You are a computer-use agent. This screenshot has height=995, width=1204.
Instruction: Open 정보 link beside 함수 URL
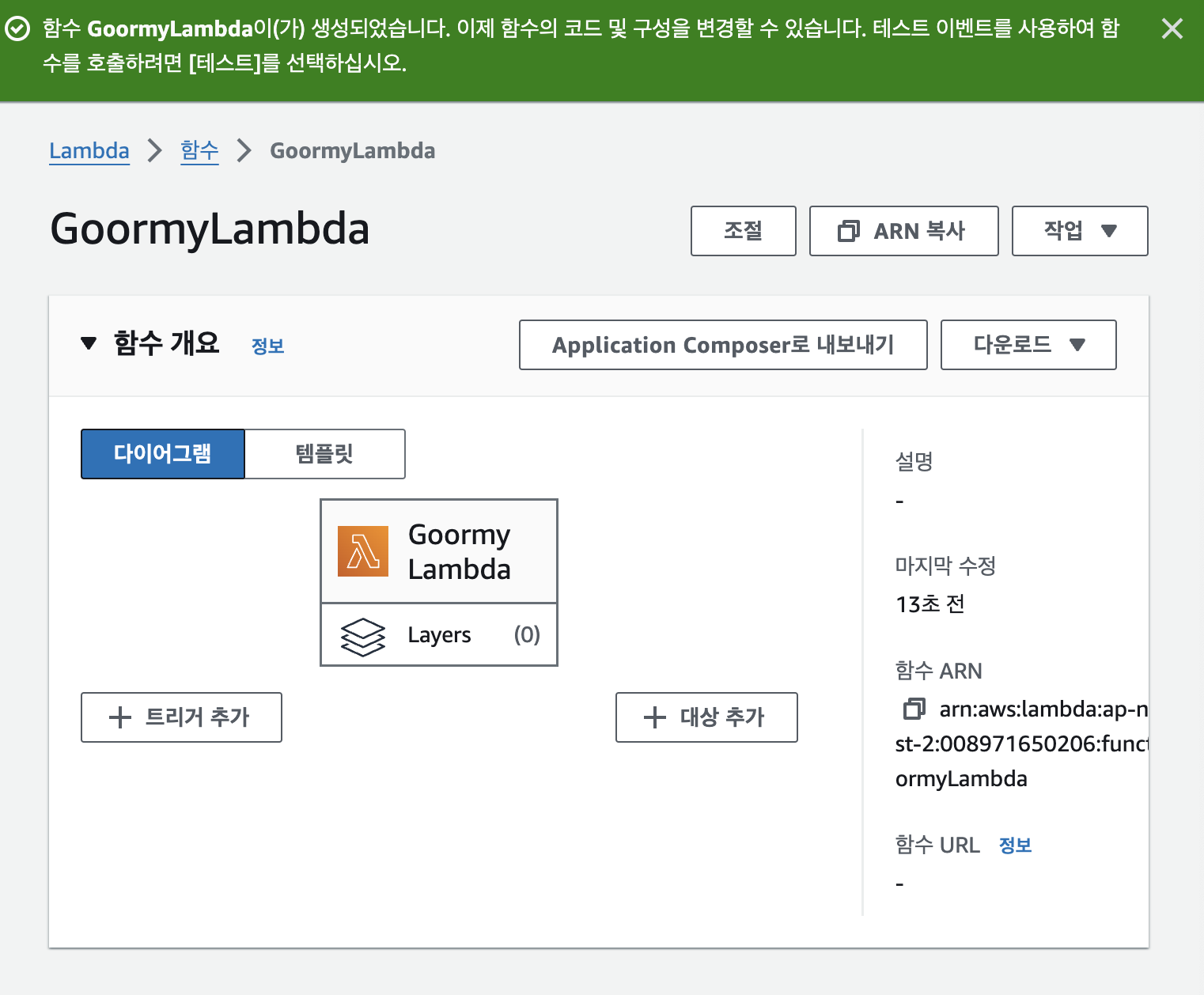coord(1016,845)
